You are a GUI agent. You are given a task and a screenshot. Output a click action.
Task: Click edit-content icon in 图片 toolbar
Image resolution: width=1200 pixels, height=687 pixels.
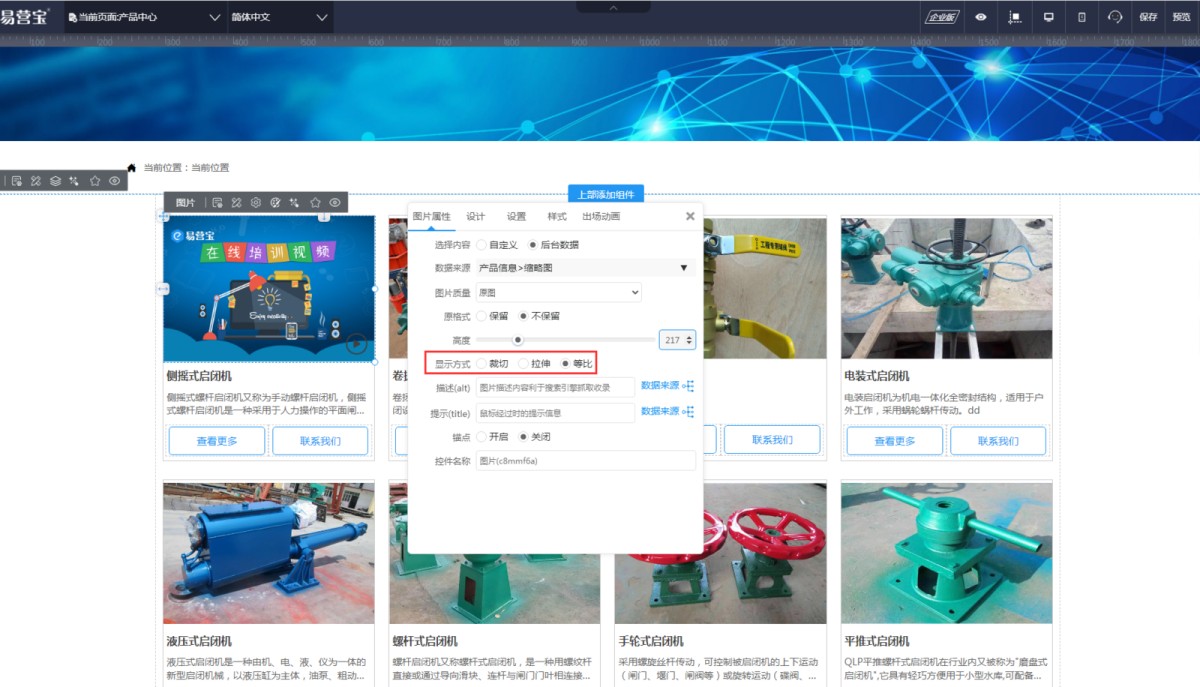[x=217, y=203]
